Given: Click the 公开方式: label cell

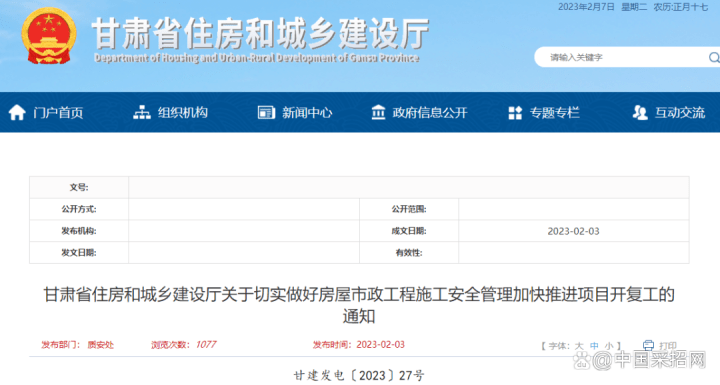Looking at the screenshot, I should pos(79,209).
